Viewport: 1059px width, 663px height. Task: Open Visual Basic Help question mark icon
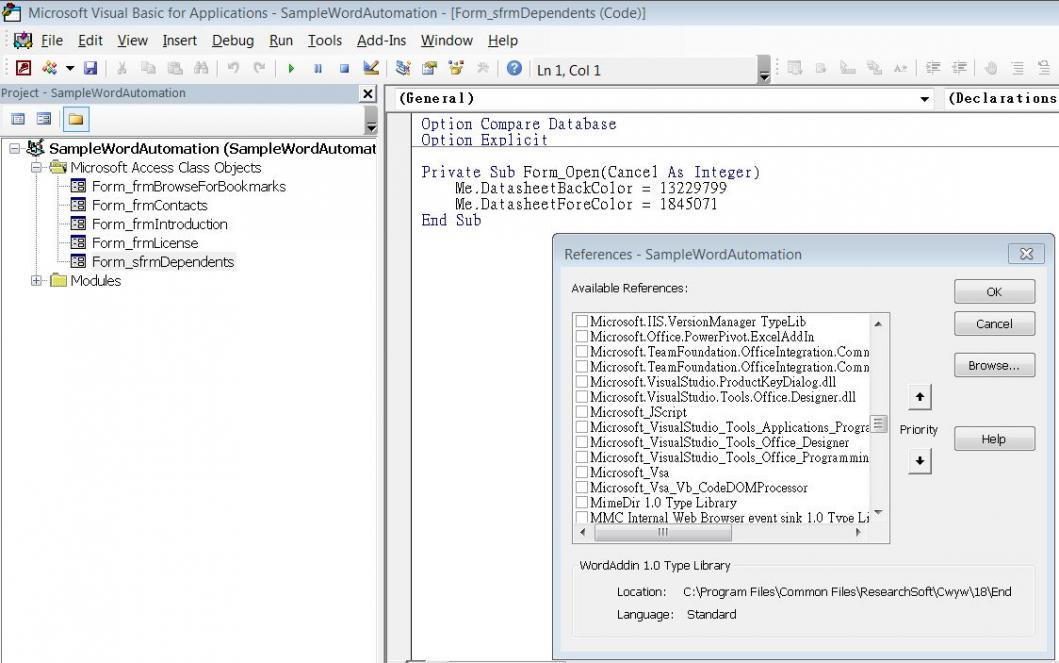coord(514,68)
